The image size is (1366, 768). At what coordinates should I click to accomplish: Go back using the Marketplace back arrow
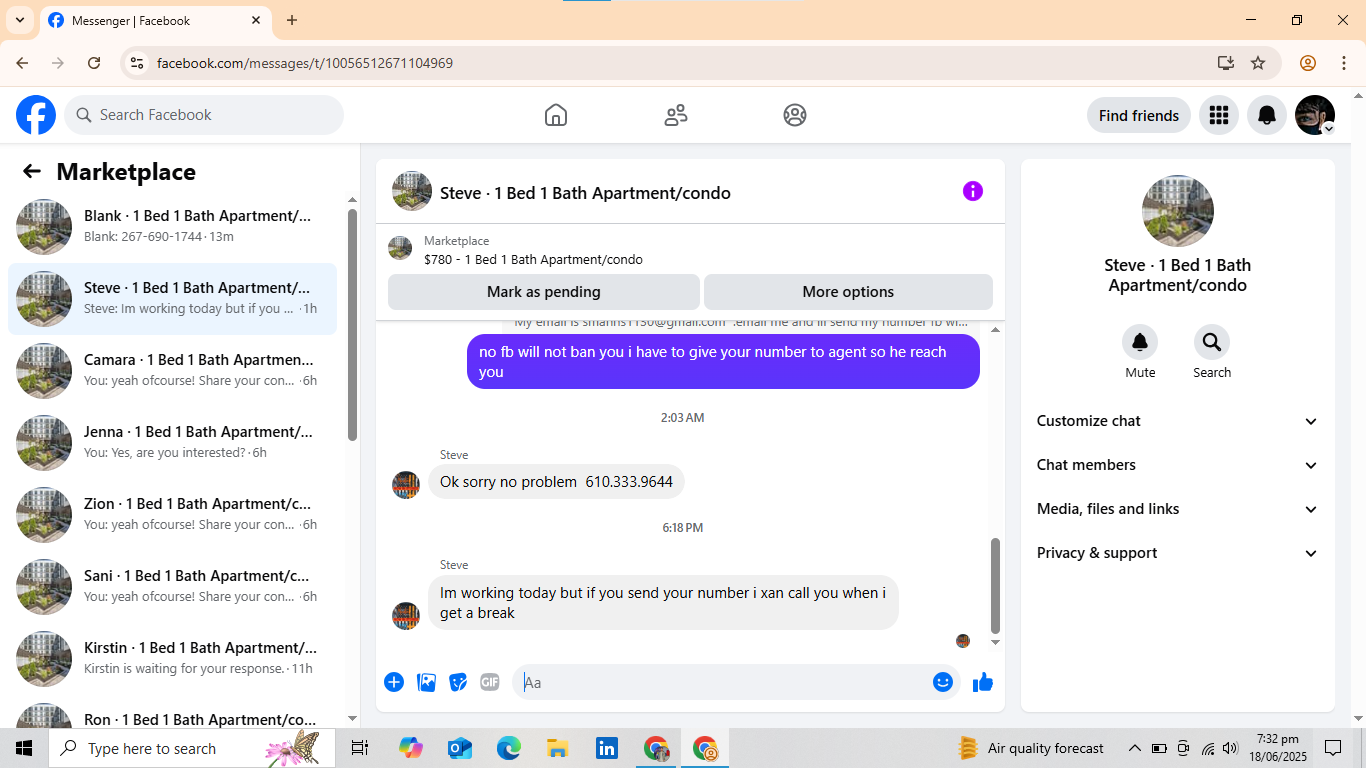32,171
